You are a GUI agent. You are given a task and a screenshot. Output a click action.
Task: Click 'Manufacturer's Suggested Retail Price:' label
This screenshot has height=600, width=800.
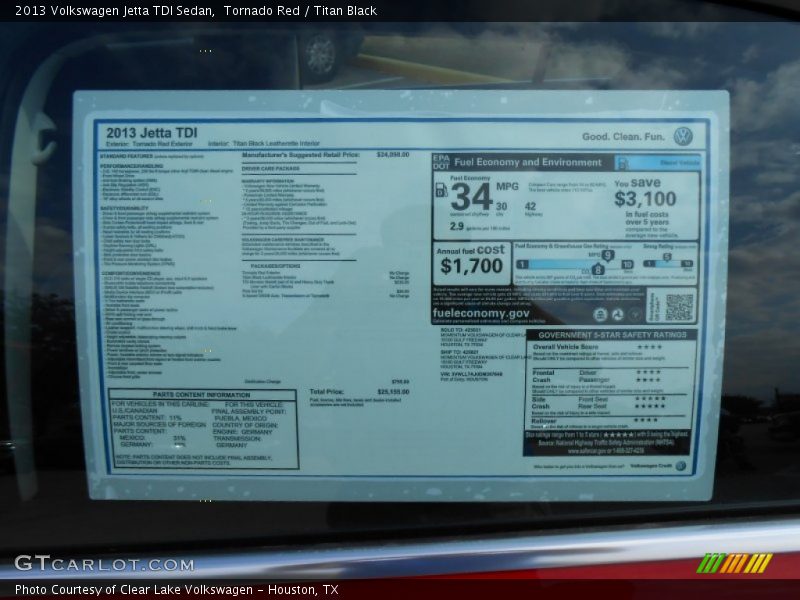[x=301, y=155]
